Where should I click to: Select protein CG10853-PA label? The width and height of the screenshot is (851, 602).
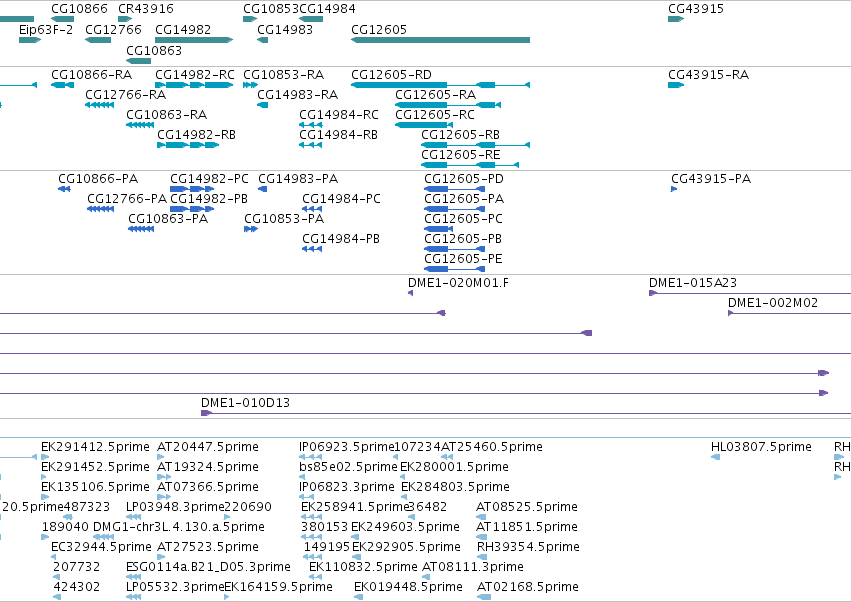(284, 219)
